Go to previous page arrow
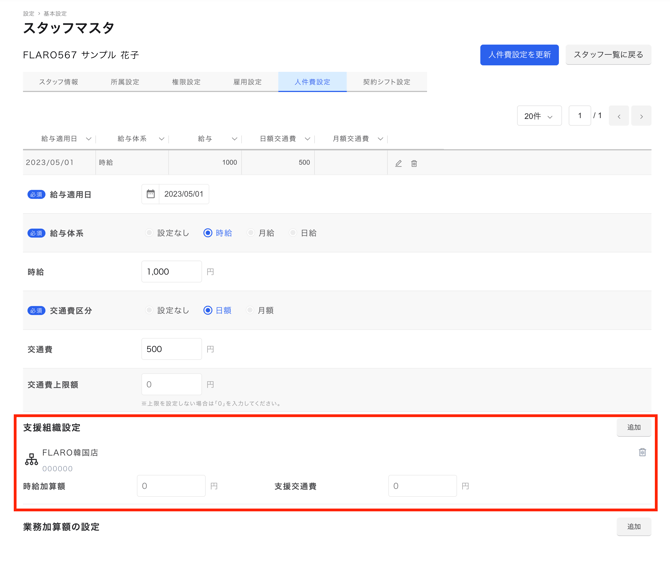Image resolution: width=670 pixels, height=561 pixels. coord(619,116)
